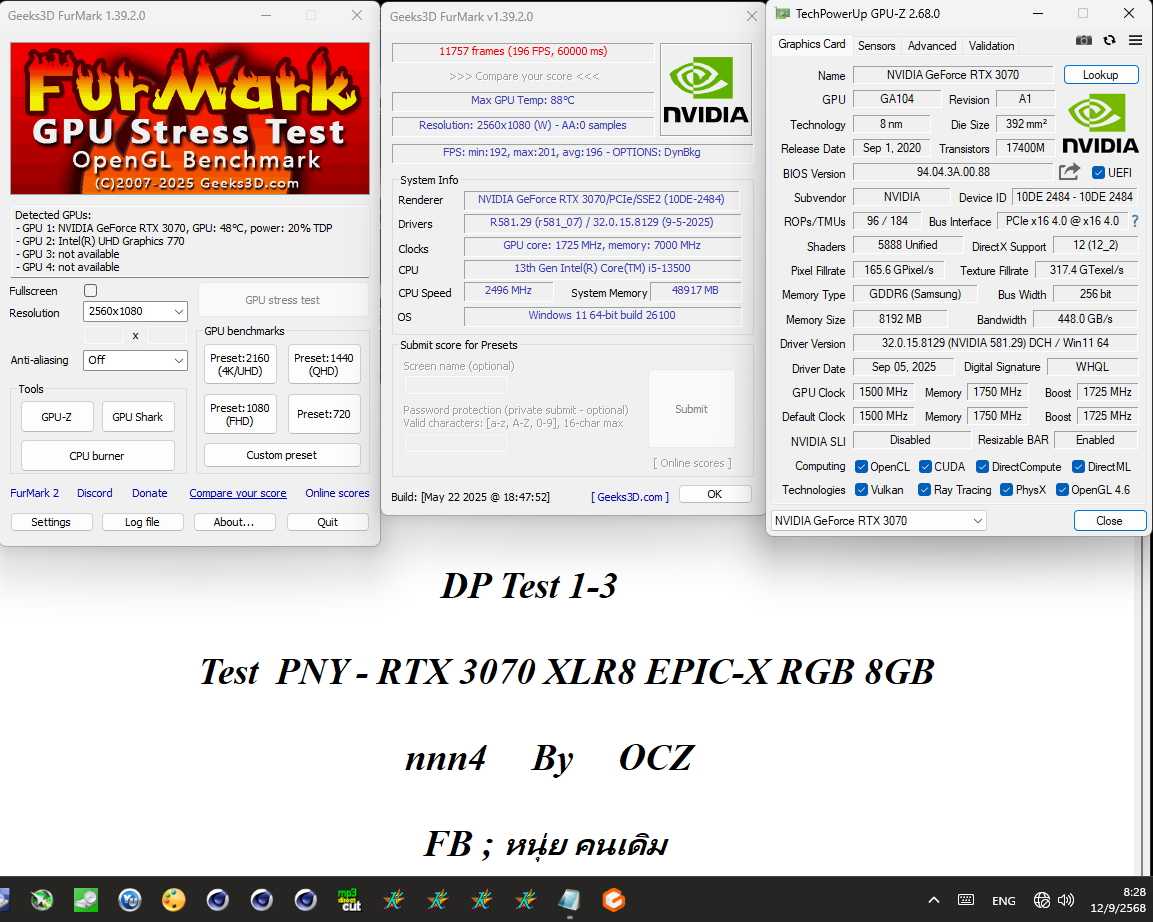Click the orange G icon in taskbar

[613, 900]
